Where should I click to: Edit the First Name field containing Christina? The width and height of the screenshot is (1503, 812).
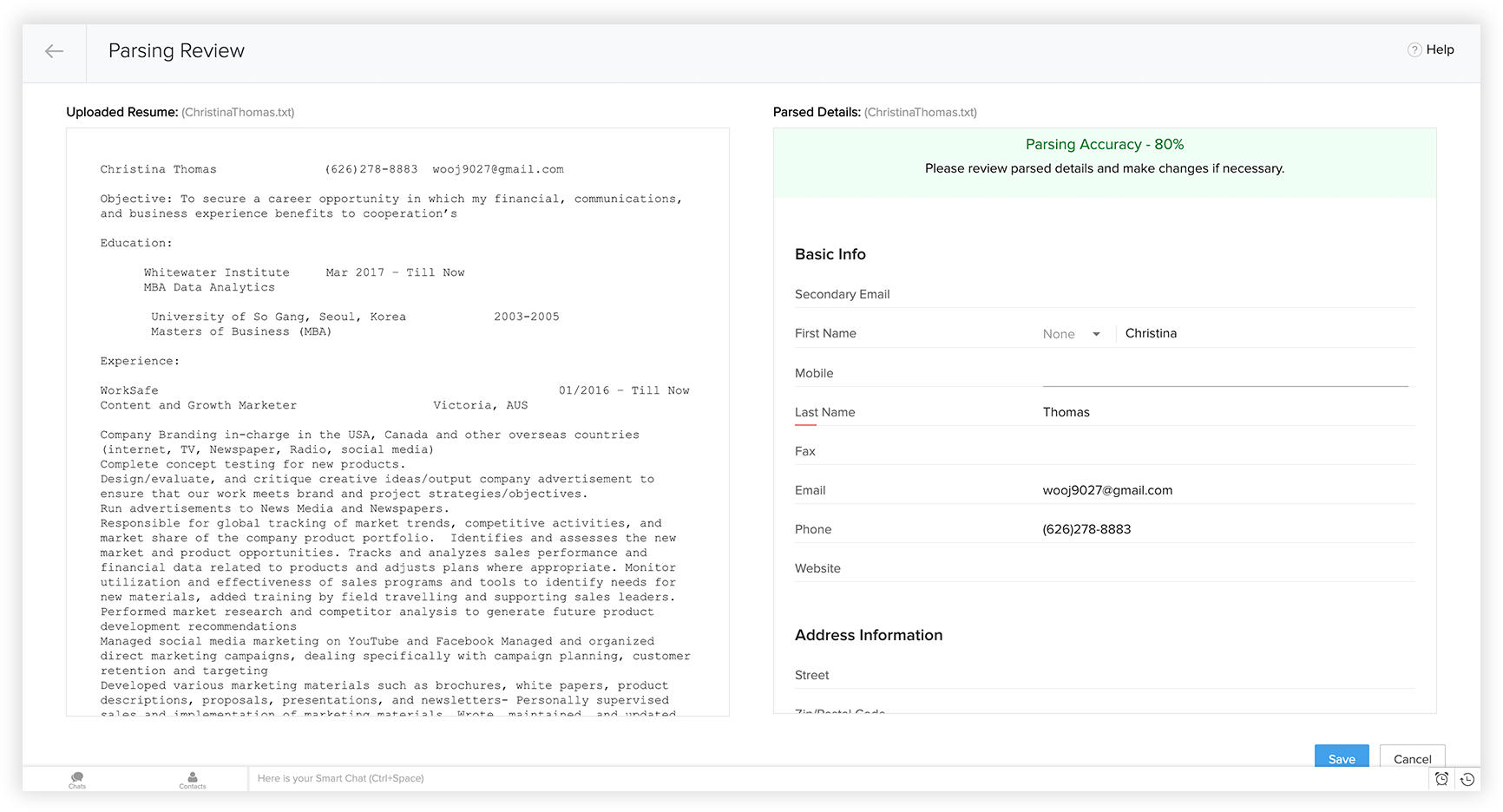[1269, 334]
